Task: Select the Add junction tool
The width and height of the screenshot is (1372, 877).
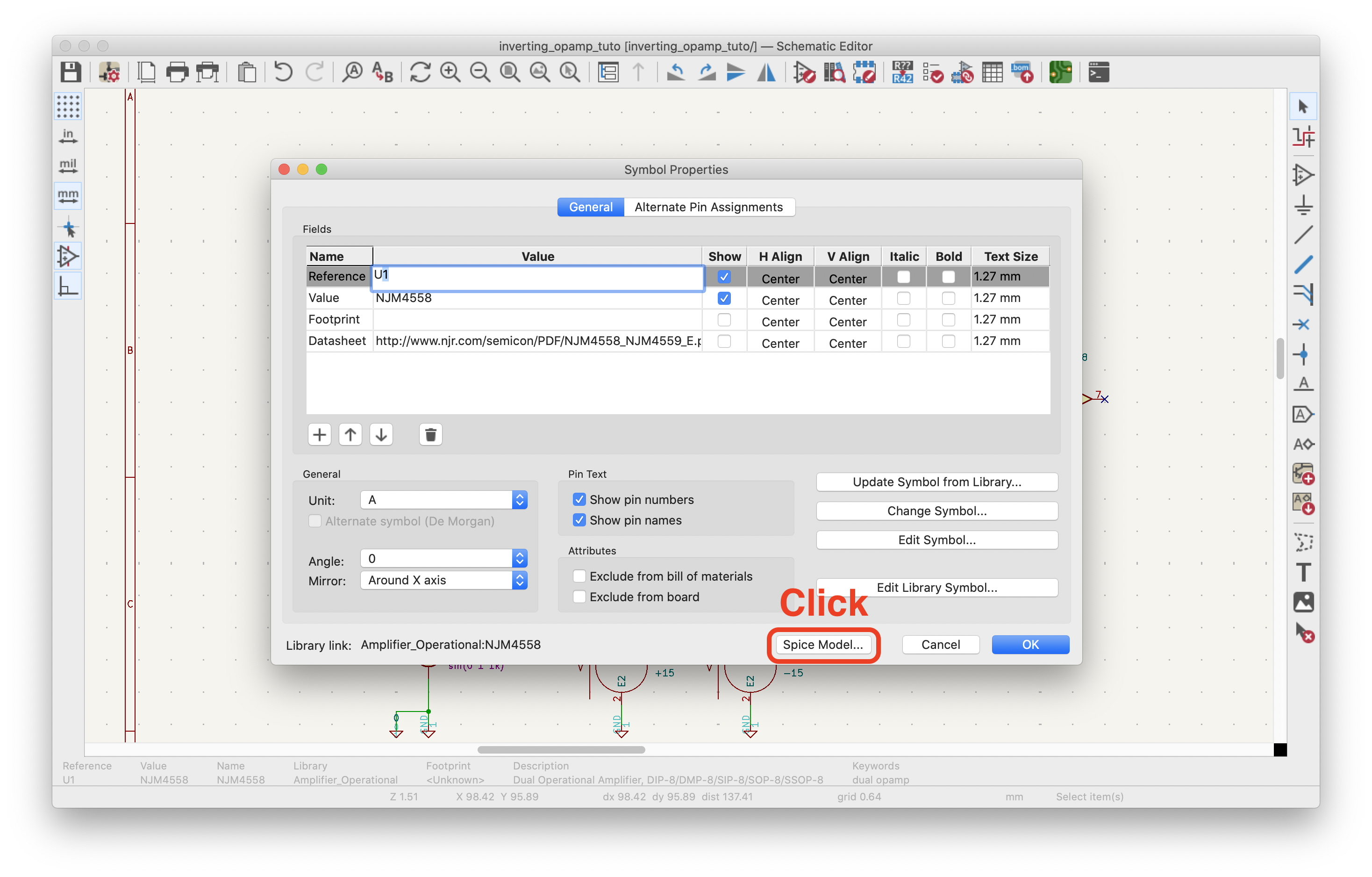Action: [x=1303, y=354]
